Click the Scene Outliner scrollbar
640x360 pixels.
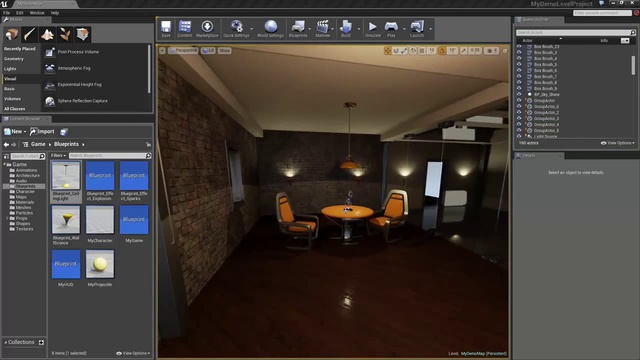click(633, 64)
